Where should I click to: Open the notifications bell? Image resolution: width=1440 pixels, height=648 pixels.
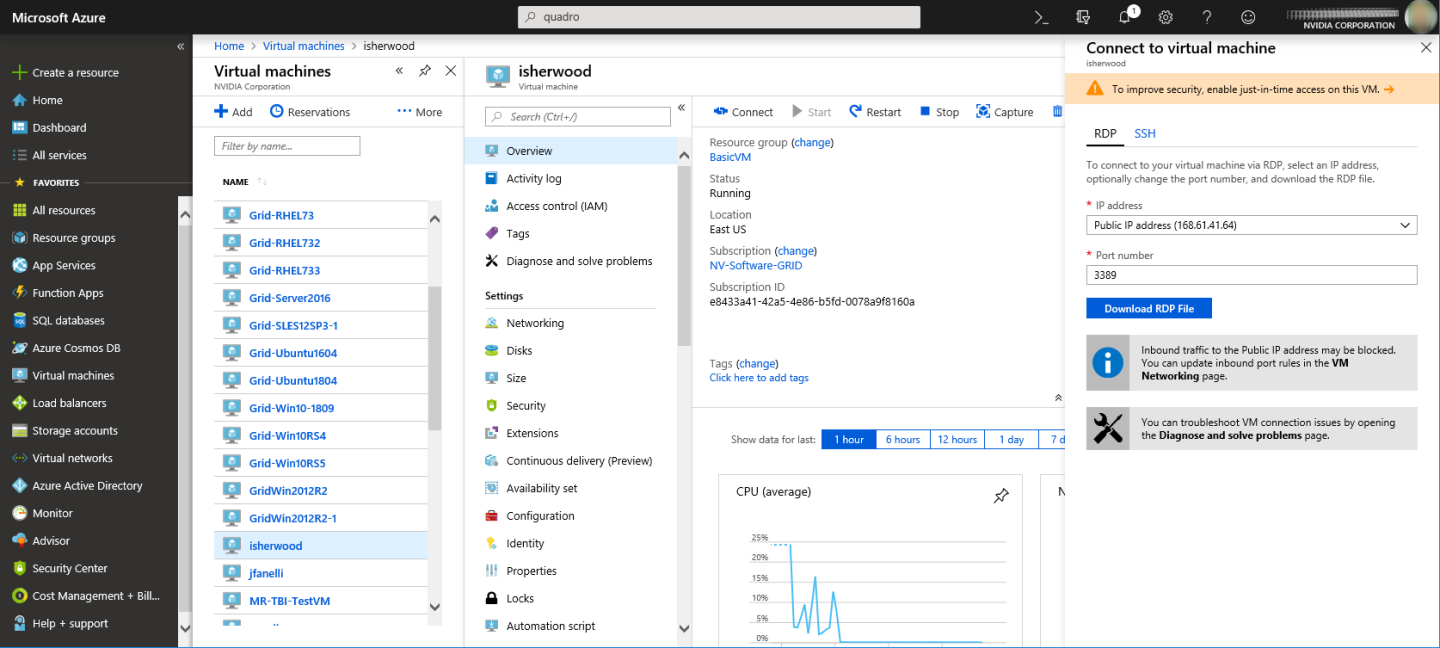point(1122,17)
